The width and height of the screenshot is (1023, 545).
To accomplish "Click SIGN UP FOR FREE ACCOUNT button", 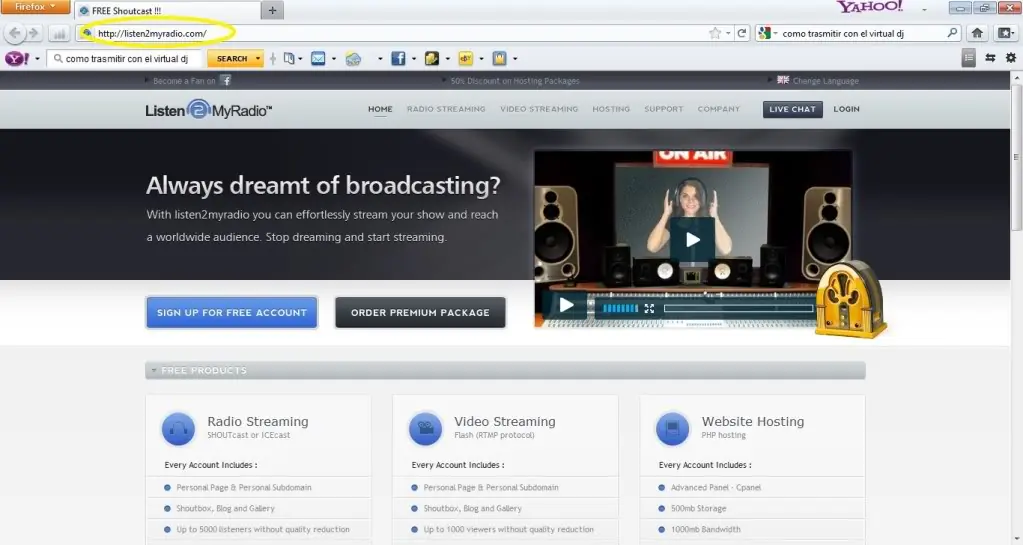I will 232,313.
